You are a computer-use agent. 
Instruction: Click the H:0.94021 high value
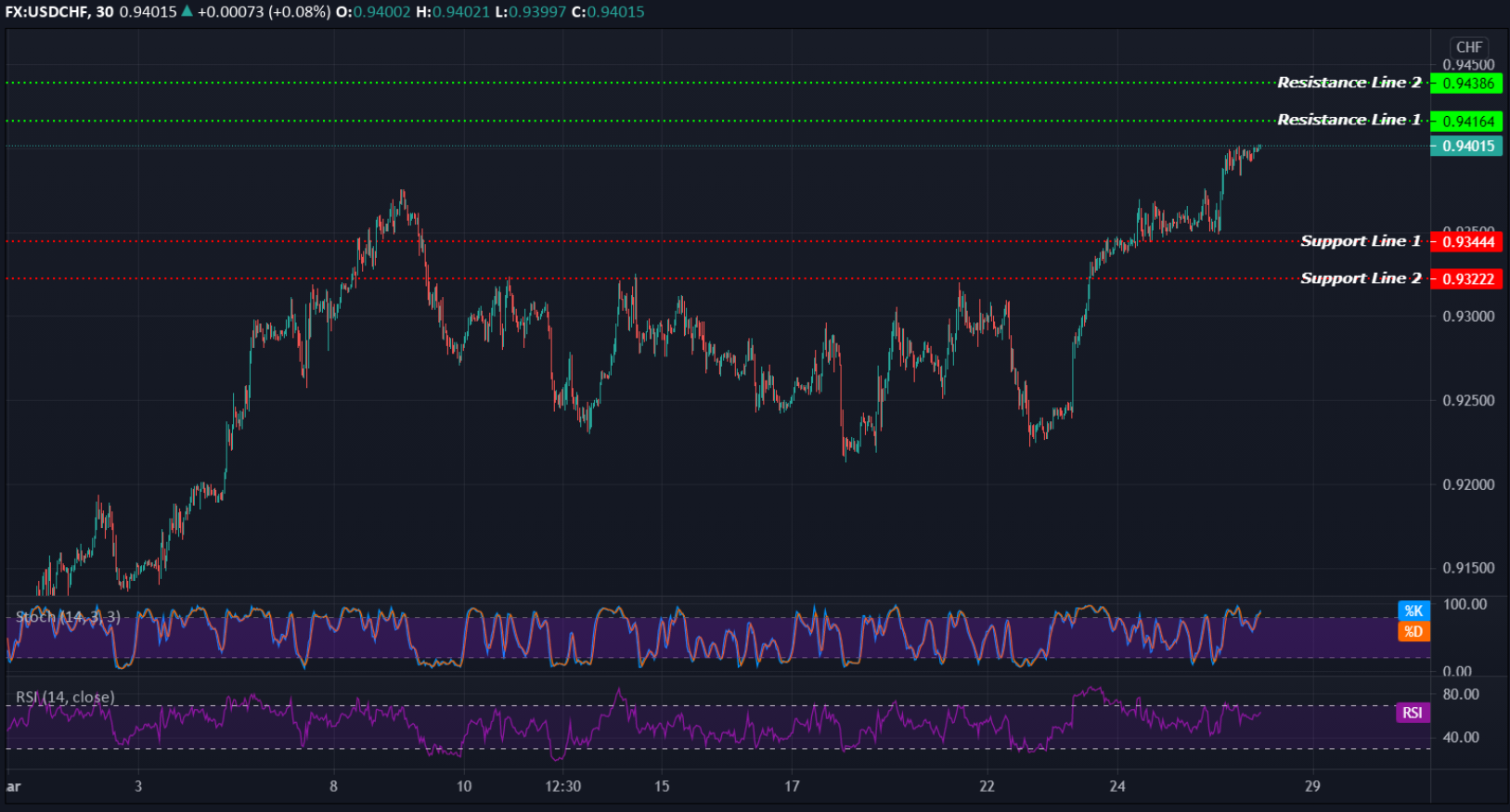(451, 12)
